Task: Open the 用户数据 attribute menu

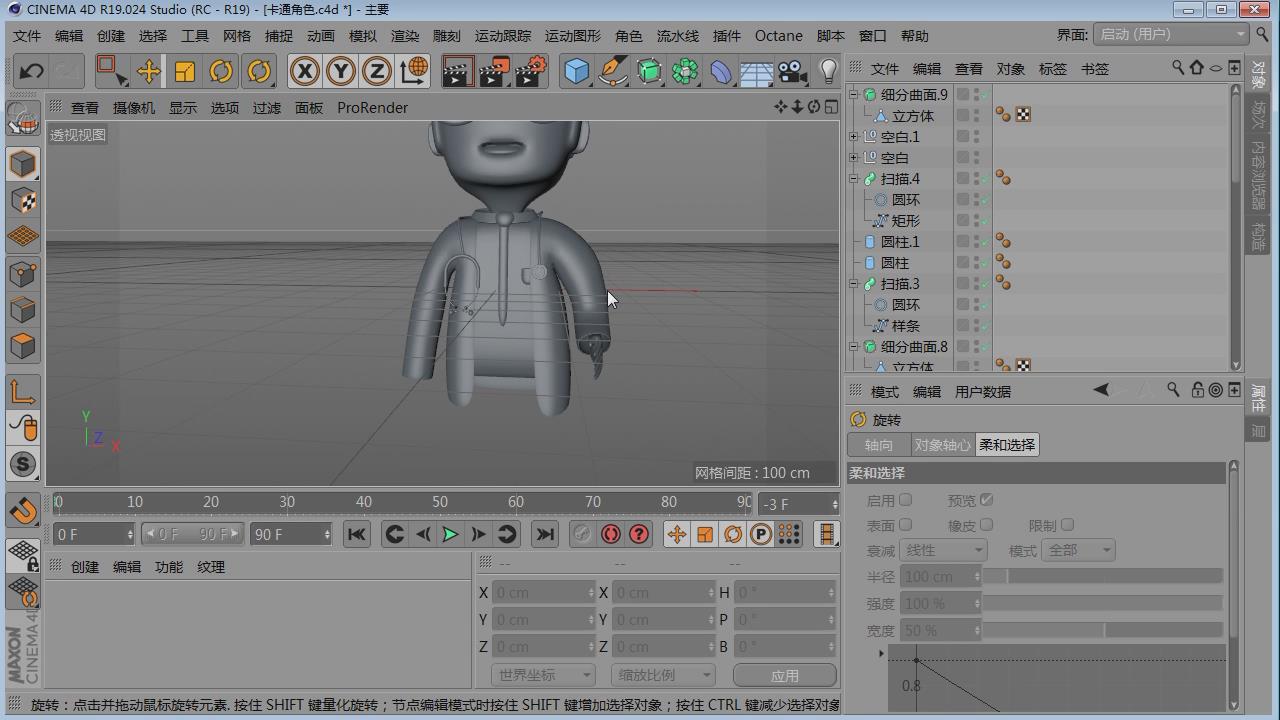Action: (983, 392)
